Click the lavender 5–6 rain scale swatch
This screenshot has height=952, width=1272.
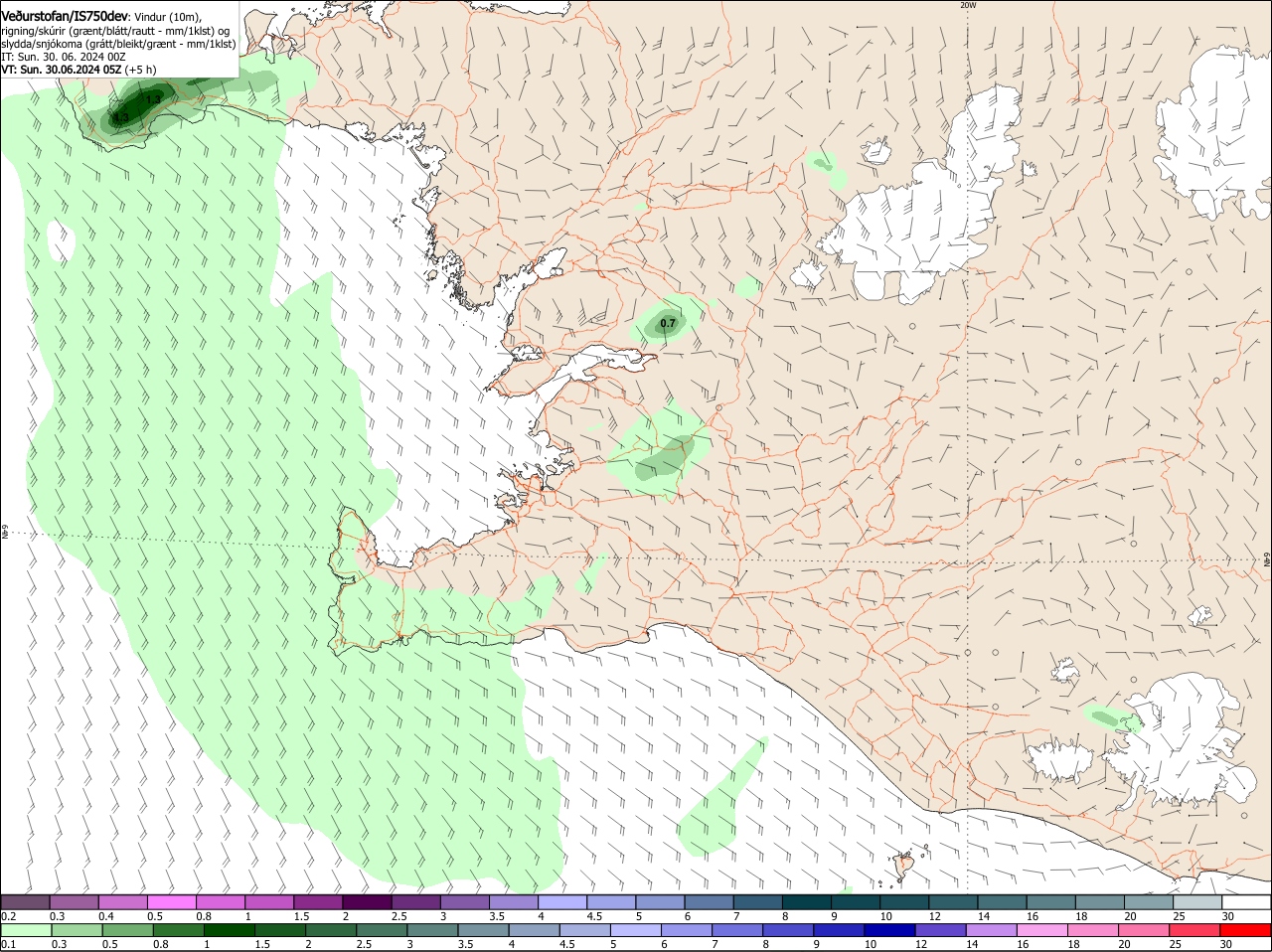point(636,930)
